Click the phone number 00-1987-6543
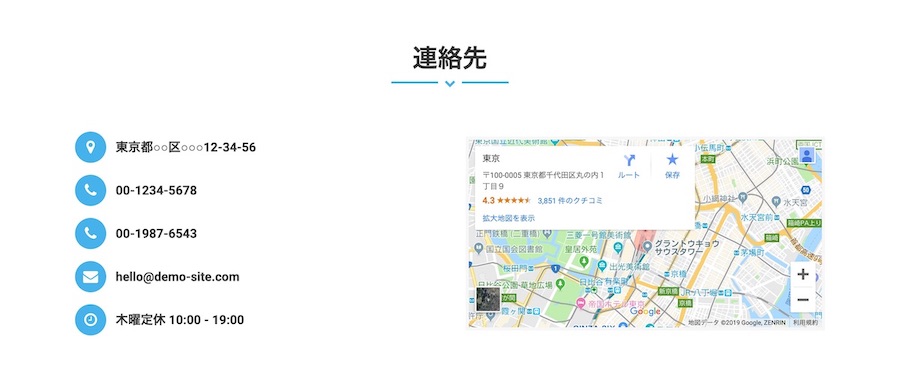 coord(156,234)
